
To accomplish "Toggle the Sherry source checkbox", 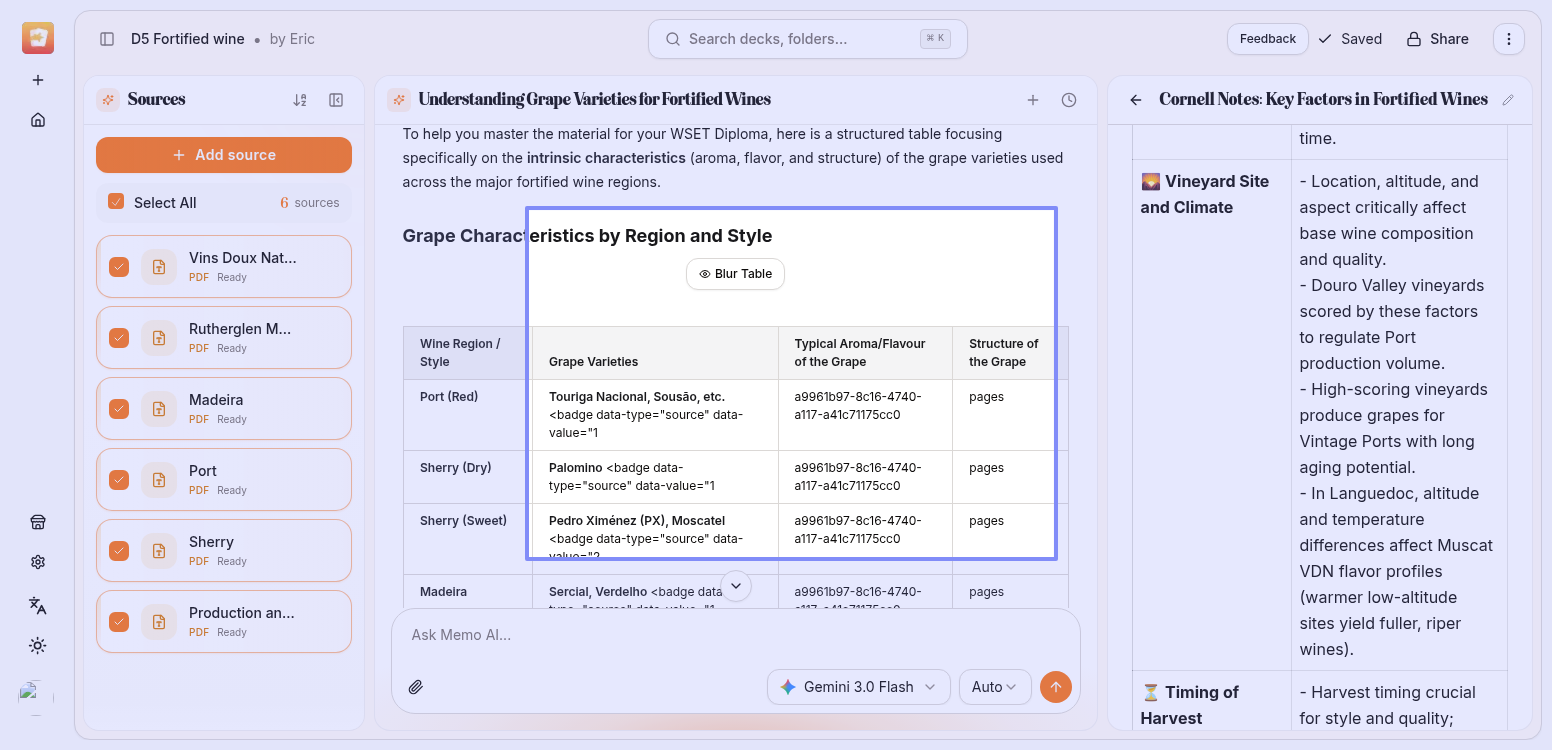I will tap(119, 551).
